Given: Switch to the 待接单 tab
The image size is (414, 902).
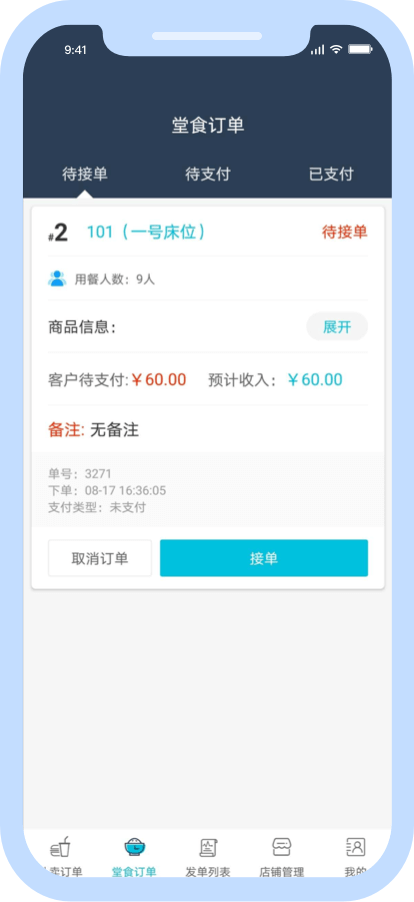Looking at the screenshot, I should 85,174.
